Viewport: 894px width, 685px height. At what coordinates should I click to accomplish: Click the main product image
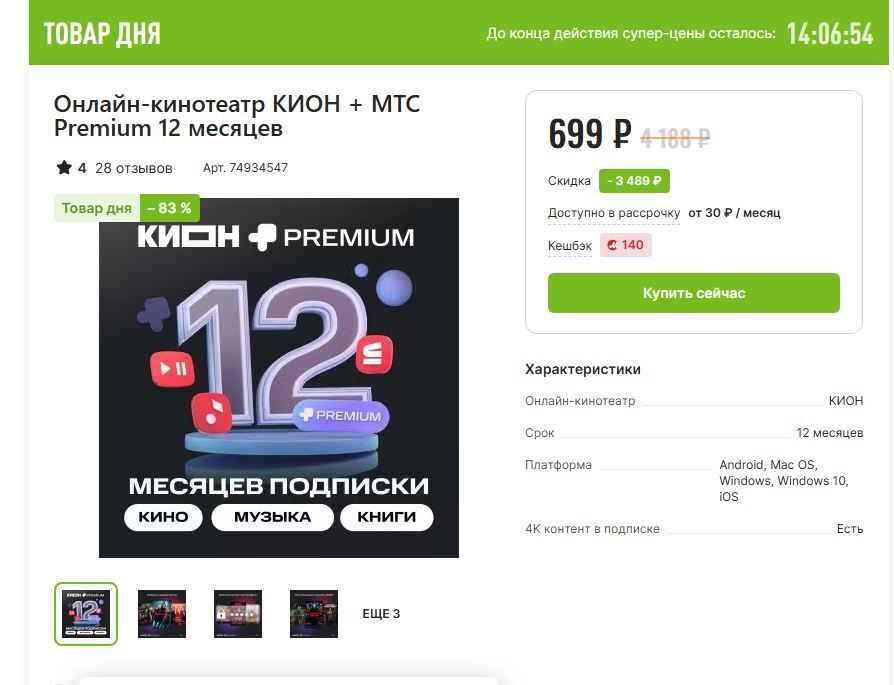pyautogui.click(x=279, y=378)
